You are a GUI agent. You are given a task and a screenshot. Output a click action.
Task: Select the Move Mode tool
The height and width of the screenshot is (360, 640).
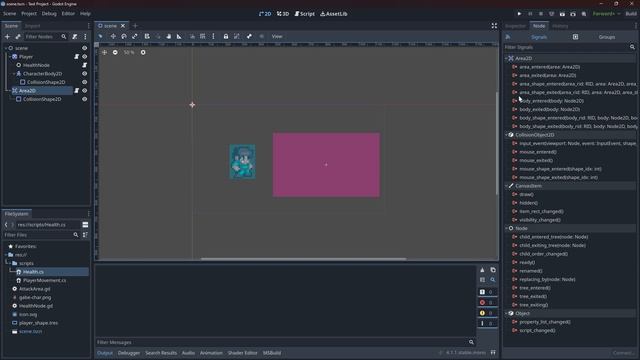click(113, 36)
